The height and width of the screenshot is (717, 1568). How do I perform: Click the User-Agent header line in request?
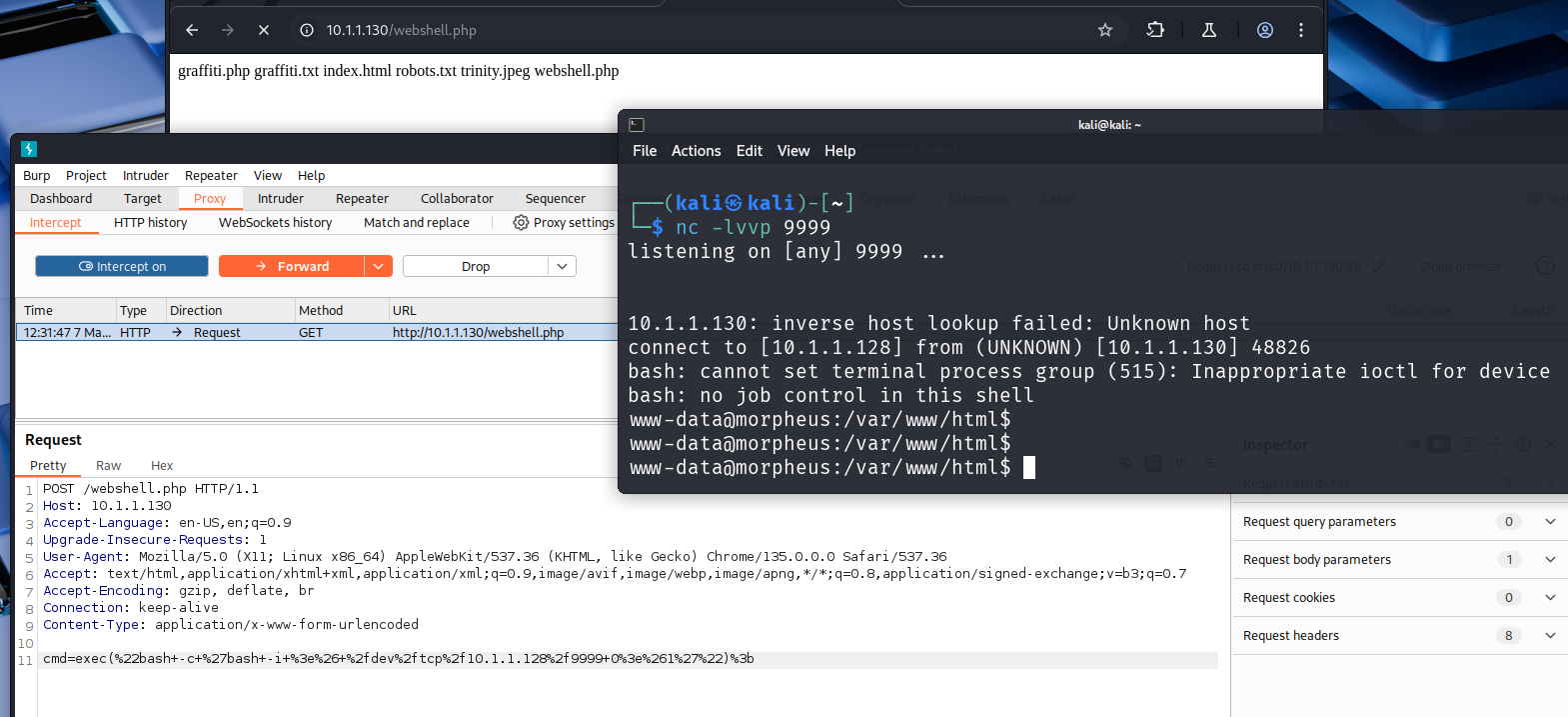coord(495,557)
